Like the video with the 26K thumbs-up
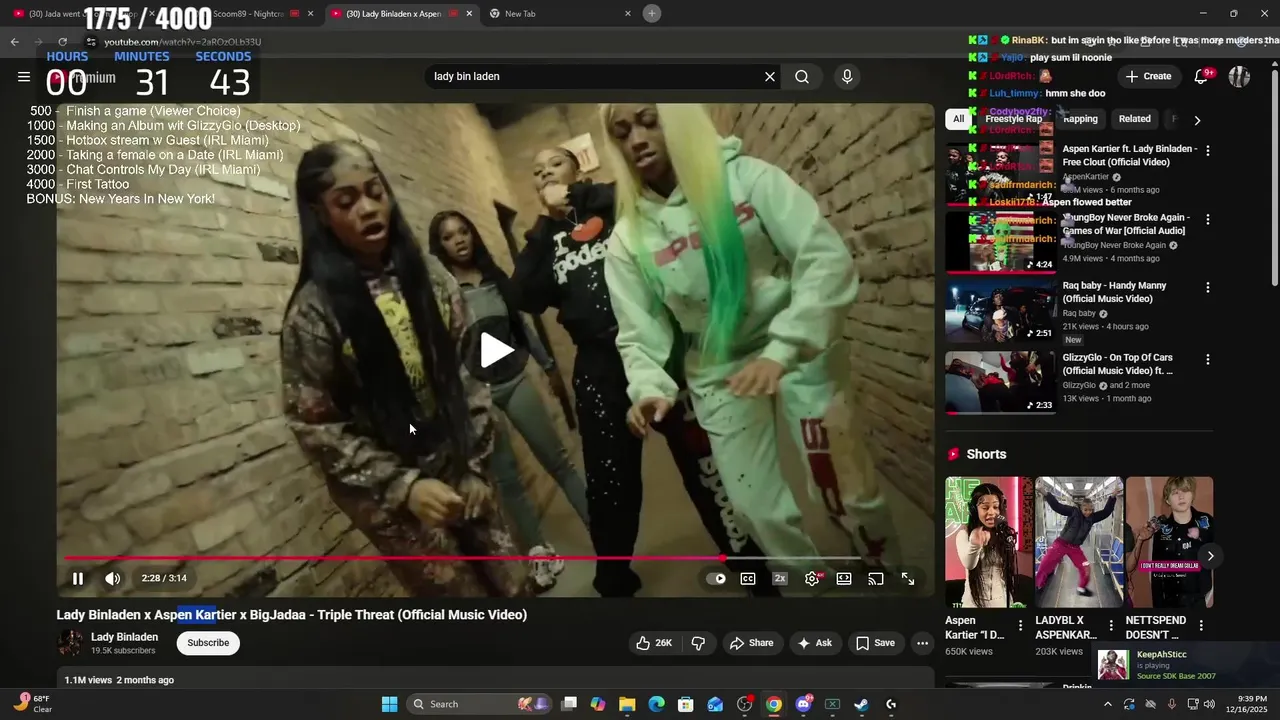 point(654,643)
